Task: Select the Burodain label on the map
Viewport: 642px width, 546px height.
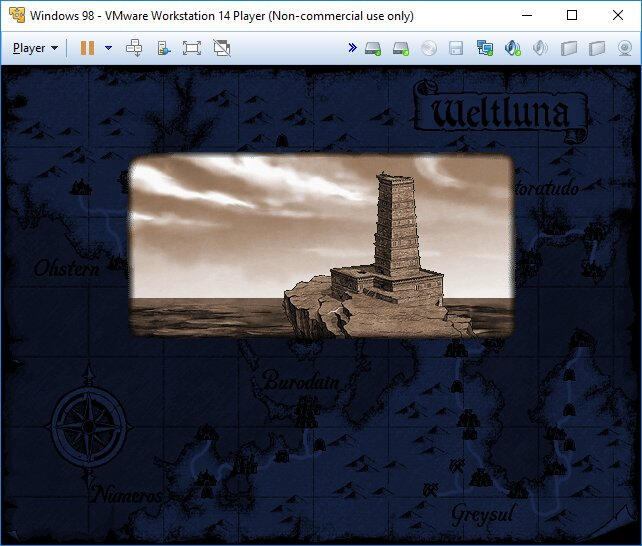Action: (x=301, y=381)
